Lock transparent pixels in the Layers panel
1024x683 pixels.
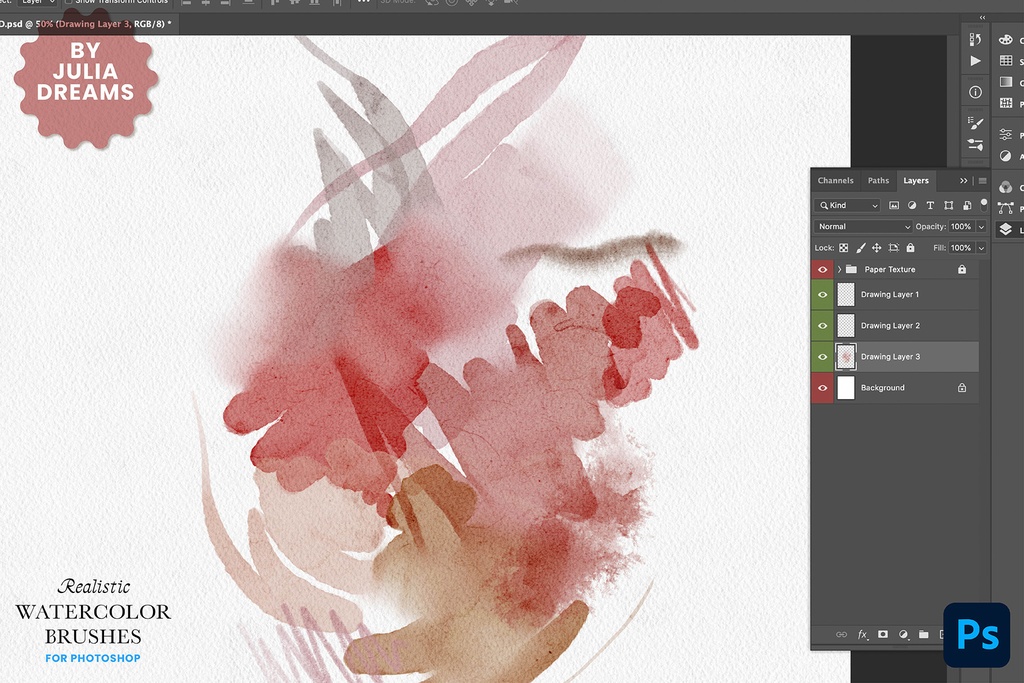pyautogui.click(x=842, y=248)
